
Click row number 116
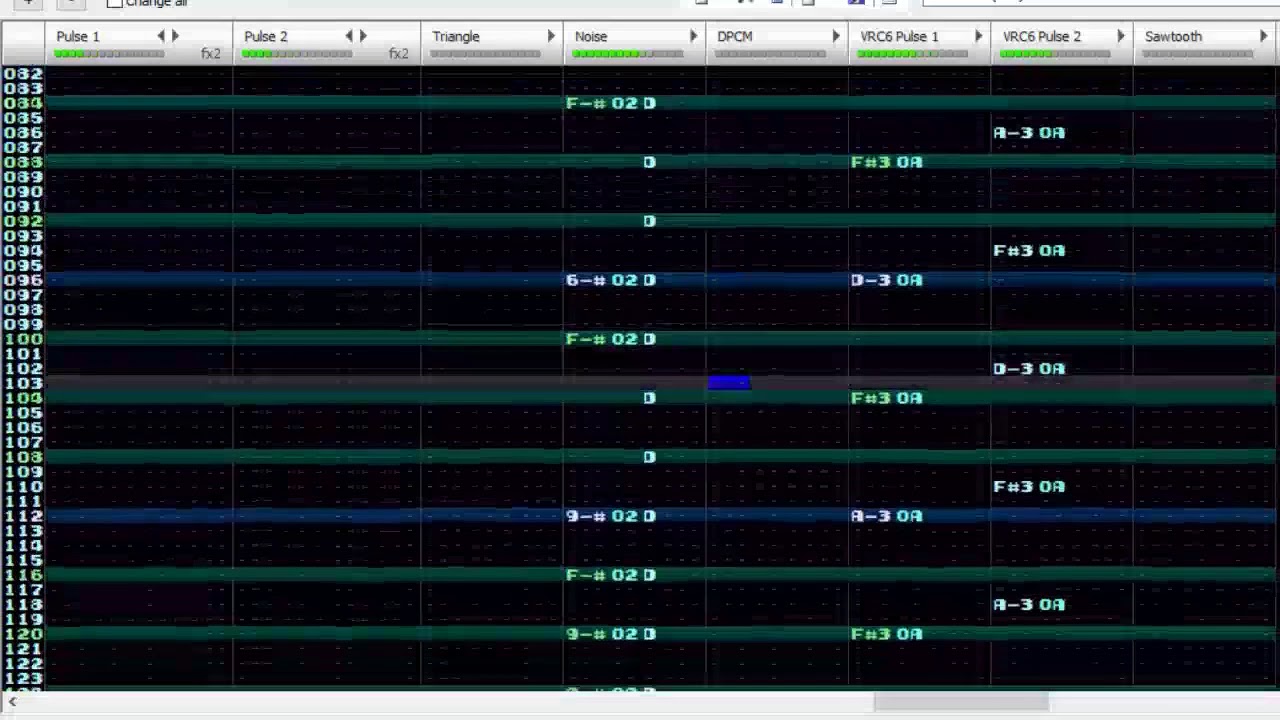23,575
